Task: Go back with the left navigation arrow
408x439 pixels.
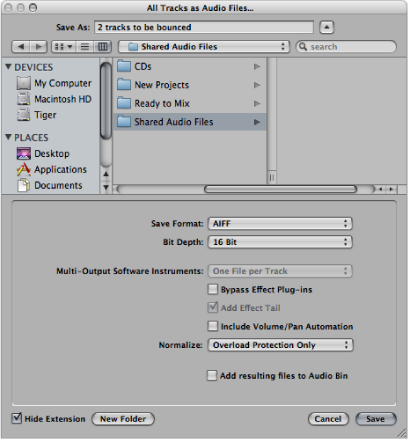Action: tap(21, 47)
